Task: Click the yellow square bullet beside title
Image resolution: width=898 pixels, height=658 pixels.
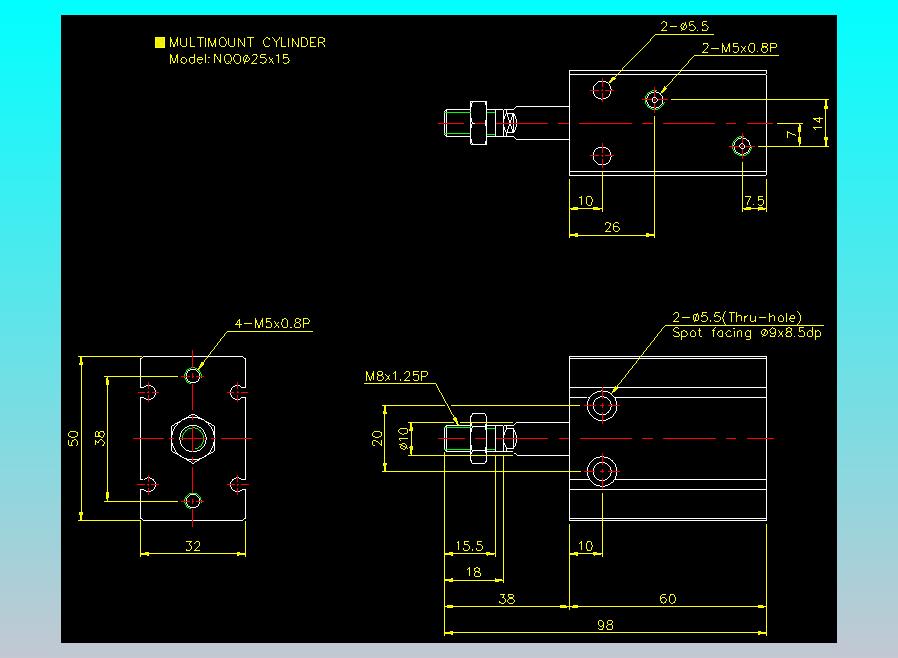Action: point(160,42)
